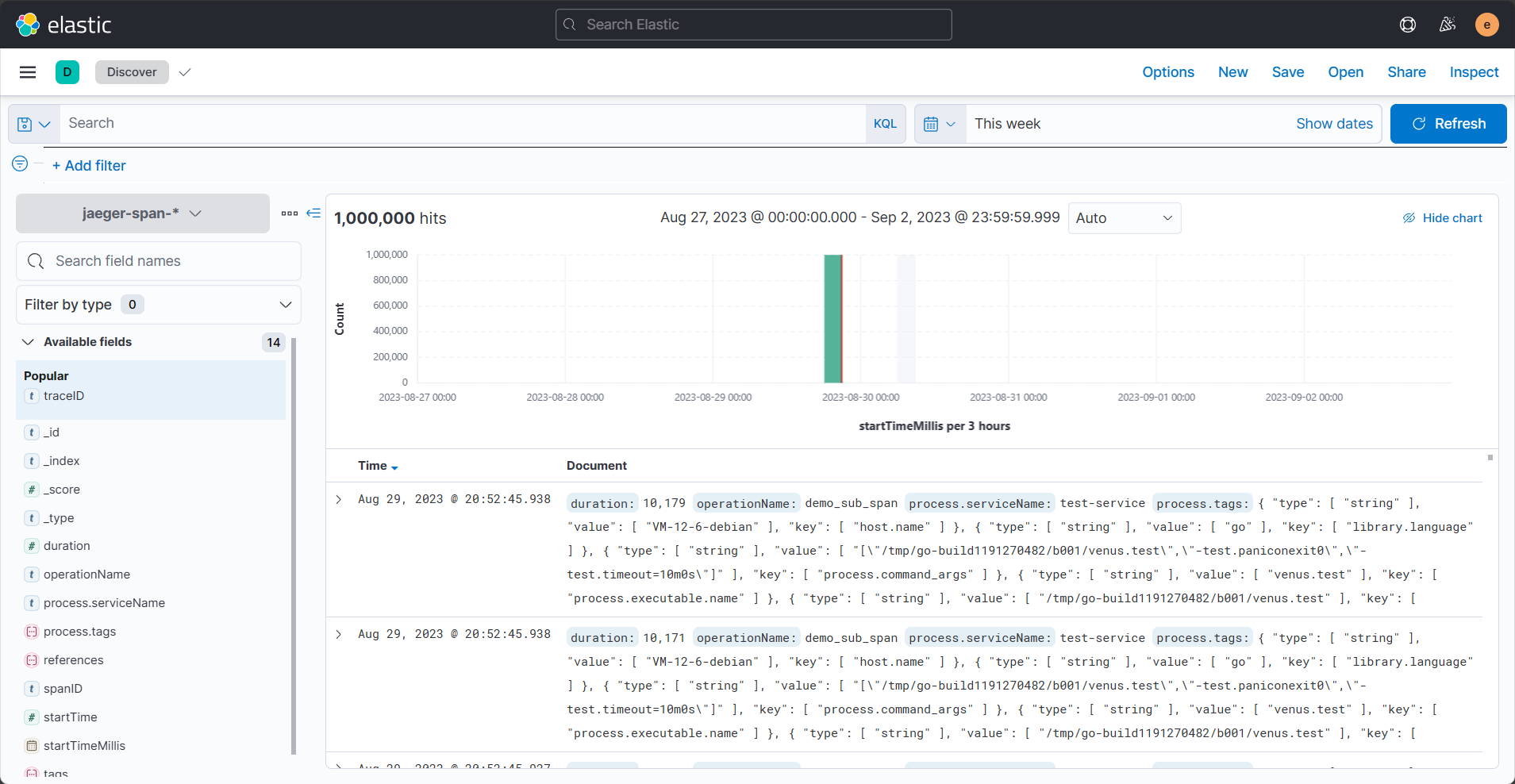The image size is (1515, 784).
Task: Hide the histogram chart
Action: click(x=1442, y=218)
